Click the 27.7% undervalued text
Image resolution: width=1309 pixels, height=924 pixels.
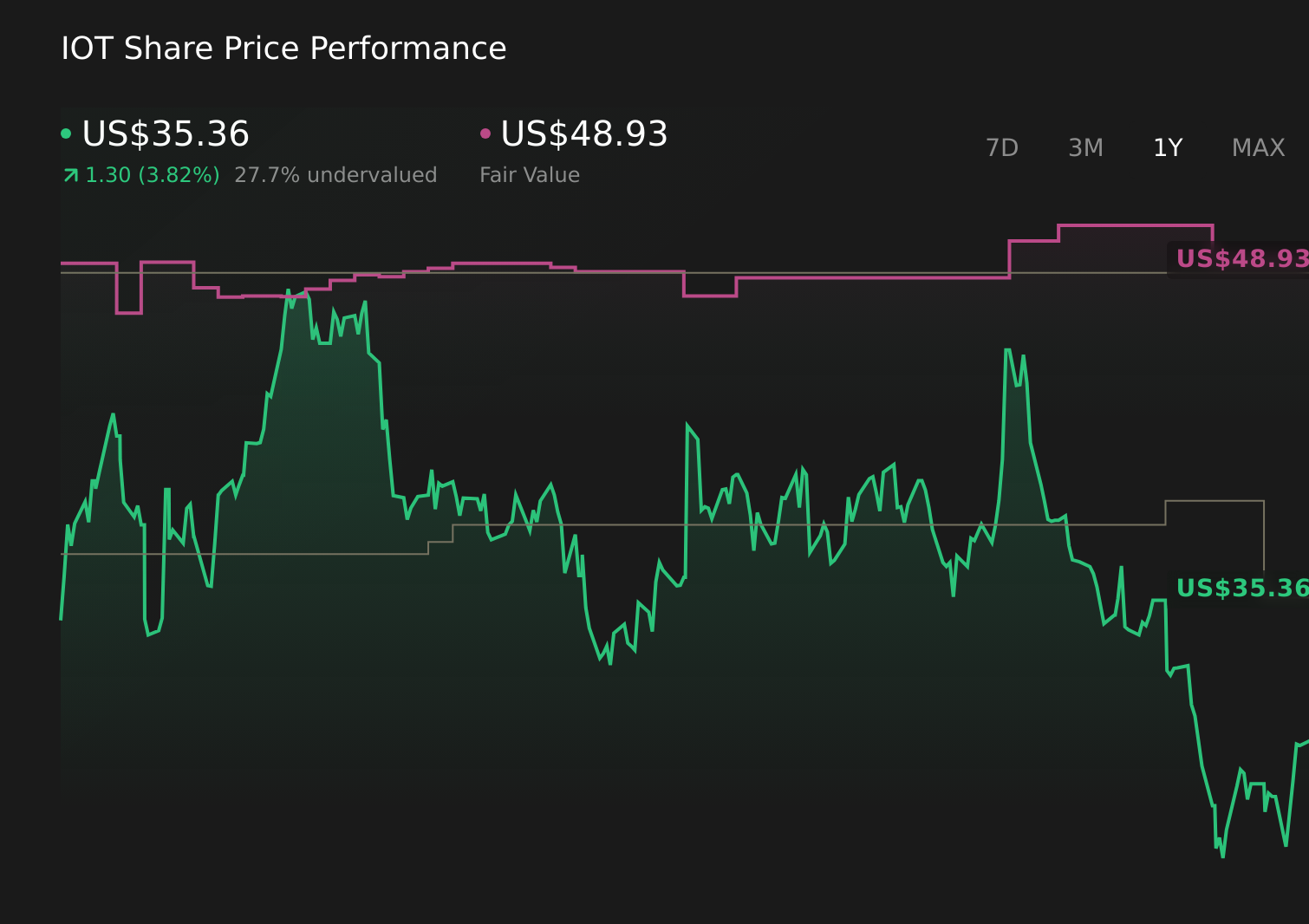(x=335, y=175)
